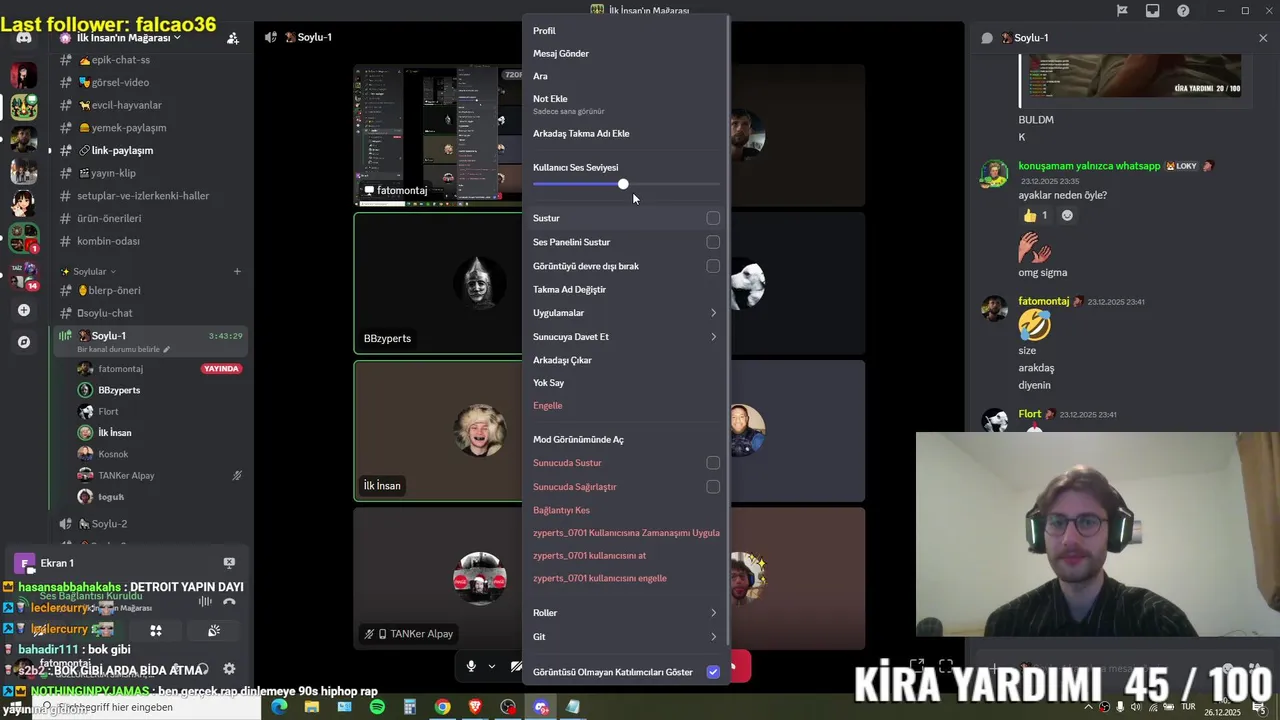This screenshot has height=720, width=1280.
Task: Toggle Görüntüyü devre dışı bırak checkbox
Action: point(713,266)
